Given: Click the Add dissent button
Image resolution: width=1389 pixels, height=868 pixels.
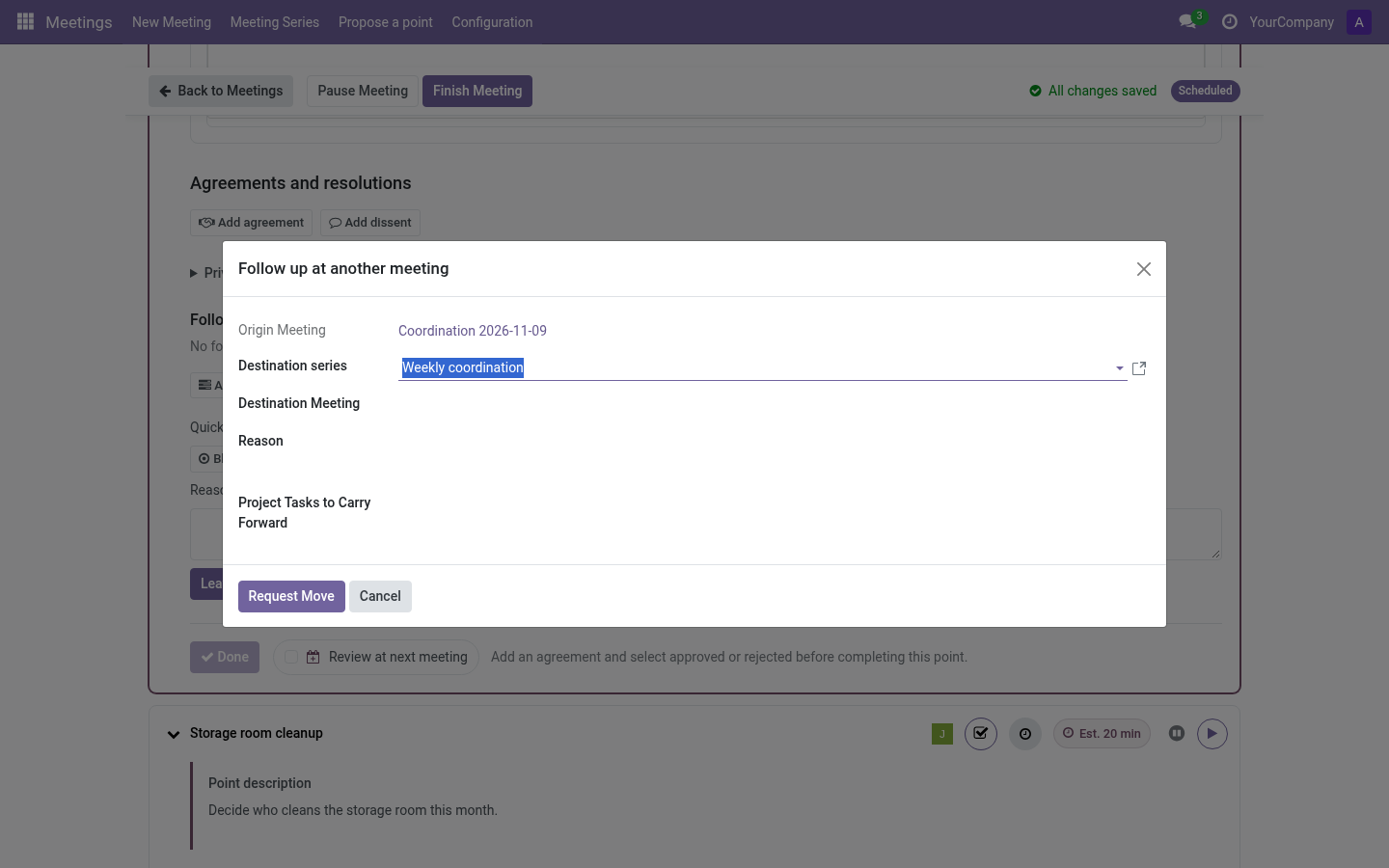Looking at the screenshot, I should point(370,223).
